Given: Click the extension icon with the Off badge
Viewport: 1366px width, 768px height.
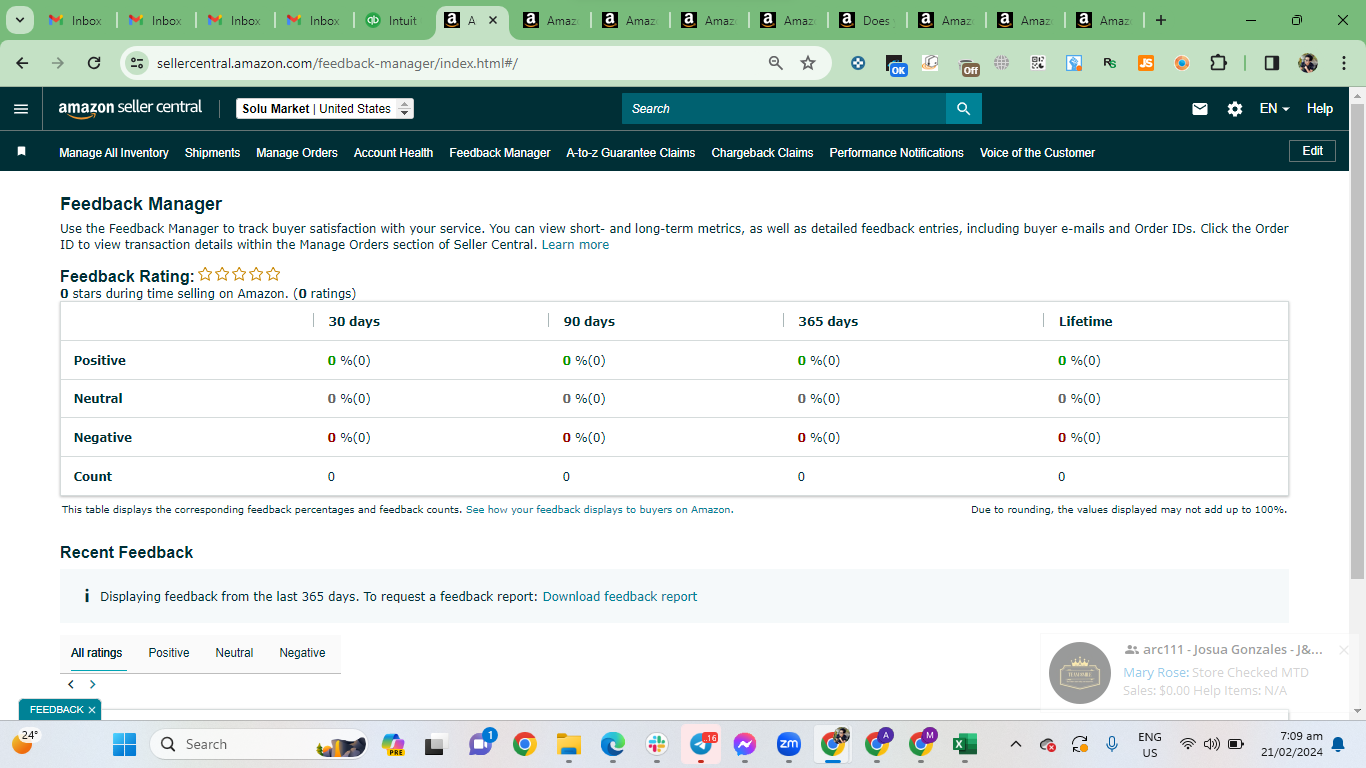Looking at the screenshot, I should [x=968, y=65].
